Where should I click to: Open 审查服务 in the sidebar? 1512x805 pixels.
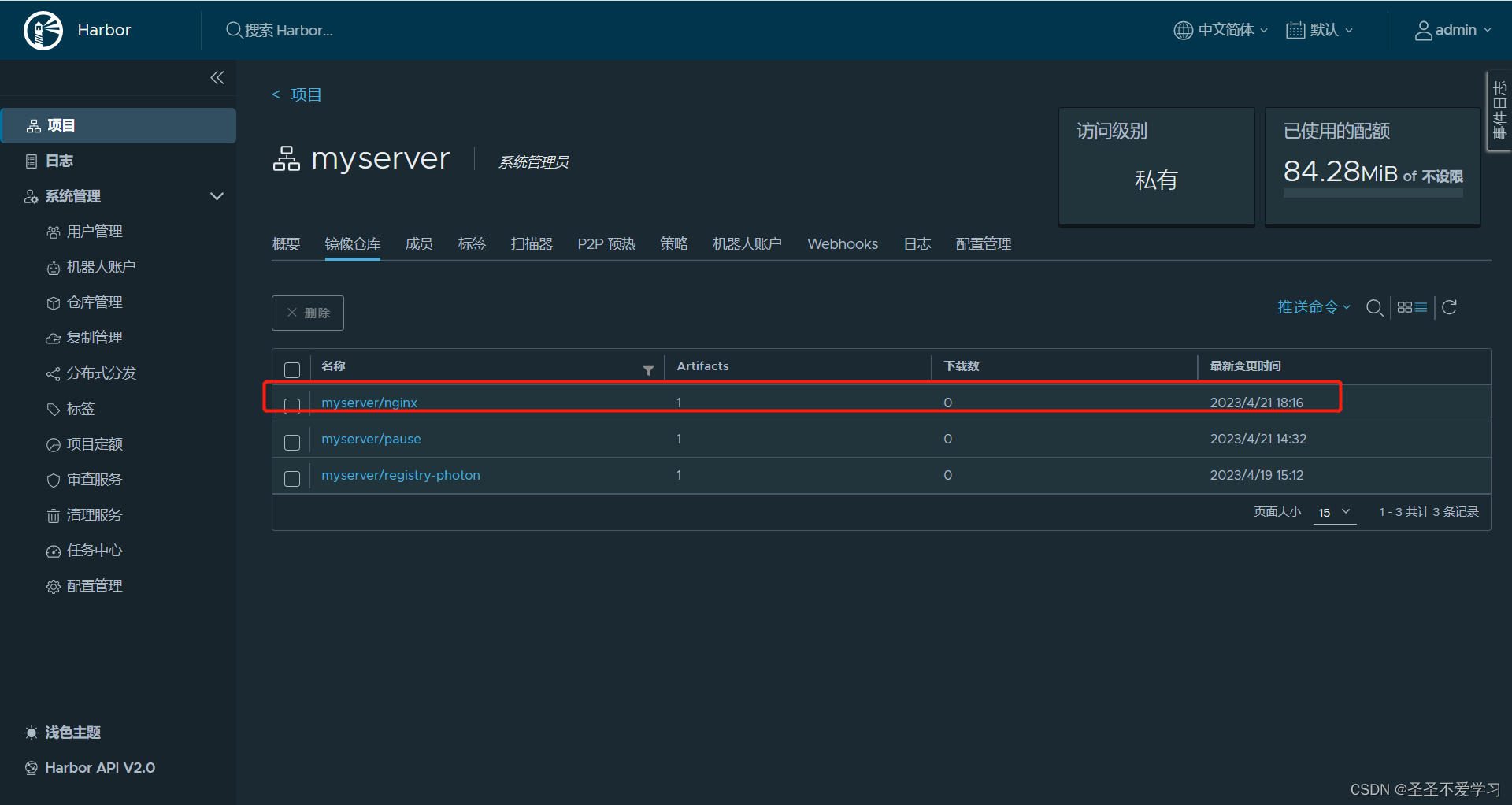94,480
